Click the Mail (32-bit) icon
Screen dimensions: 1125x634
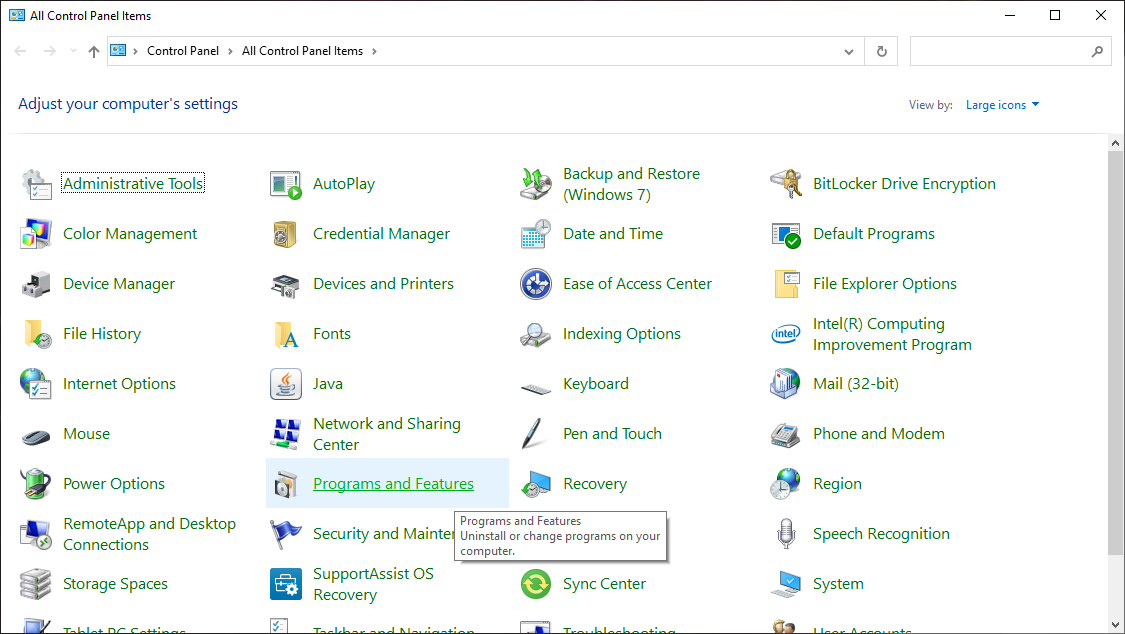pos(786,384)
